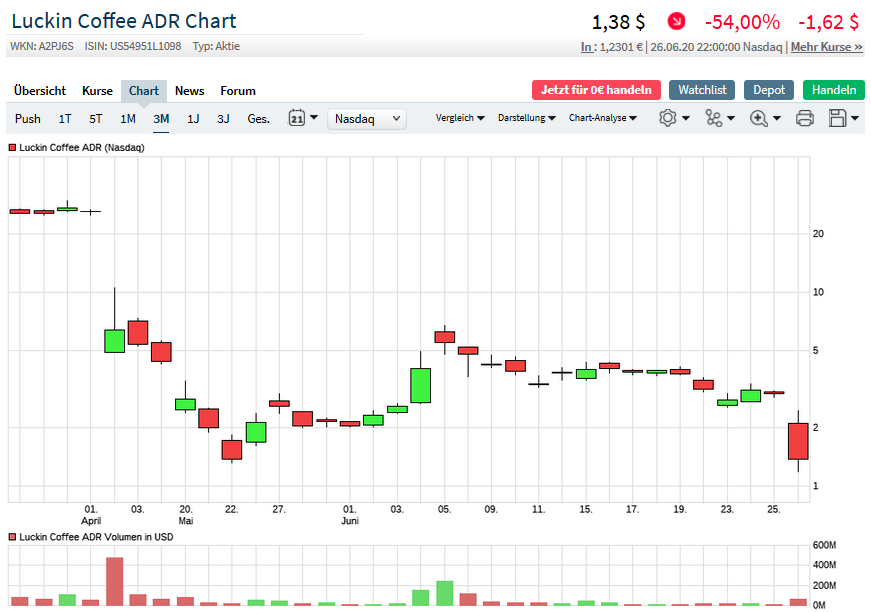This screenshot has width=871, height=612.
Task: Click red legend square for Luckin Coffee ADR (Nasdaq)
Action: [x=12, y=148]
